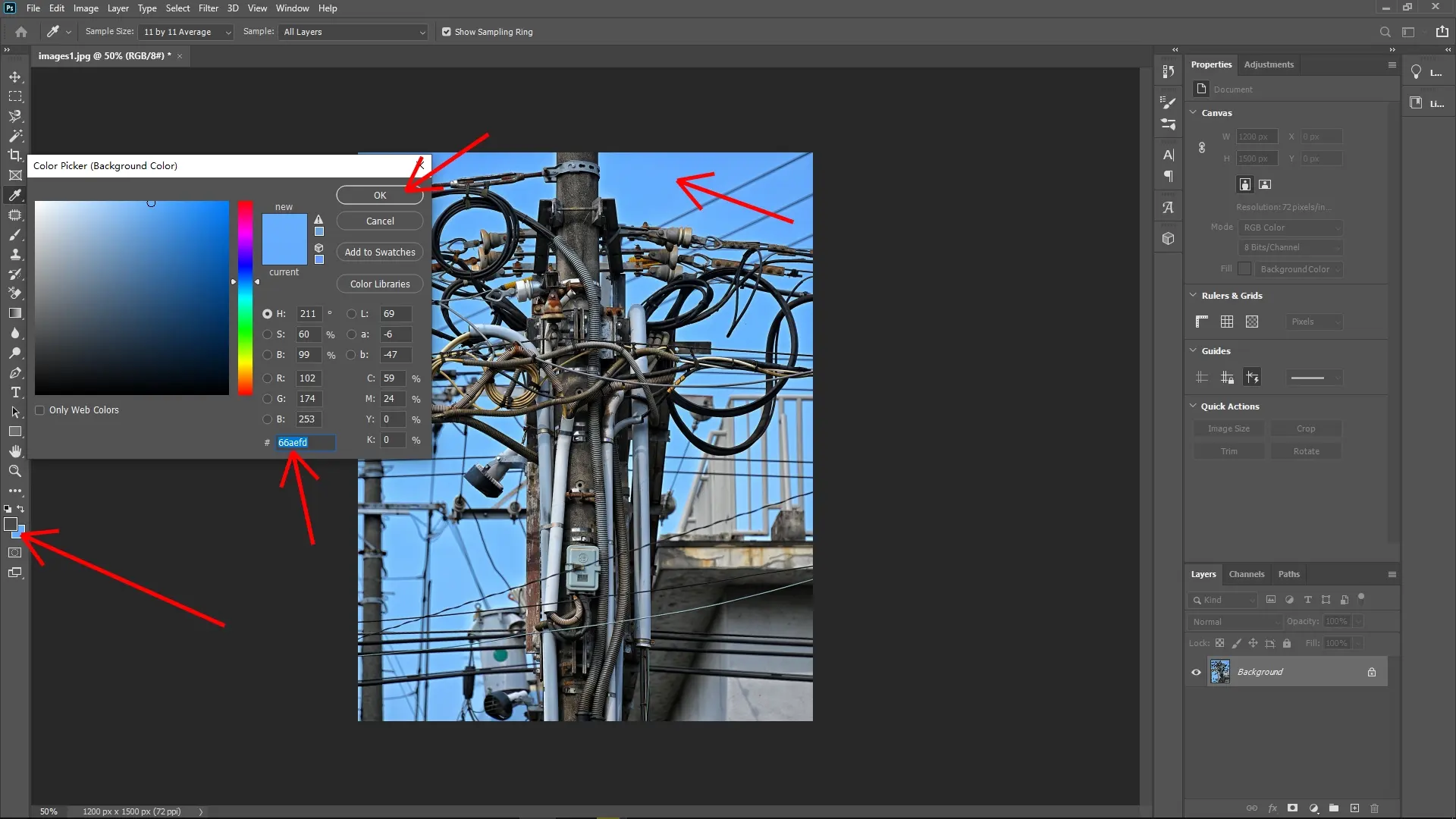Screen dimensions: 1456x819
Task: Open the Filter menu
Action: pyautogui.click(x=209, y=8)
